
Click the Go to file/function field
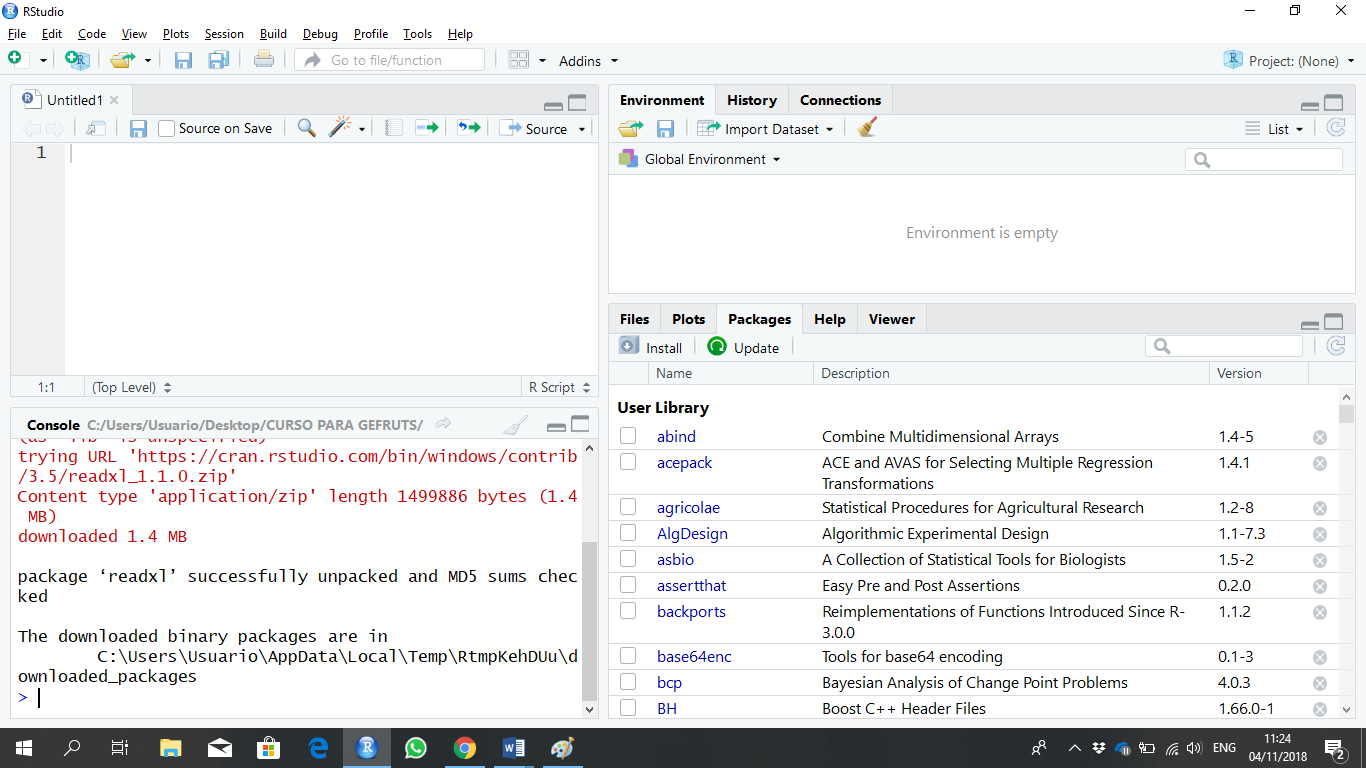[x=389, y=60]
